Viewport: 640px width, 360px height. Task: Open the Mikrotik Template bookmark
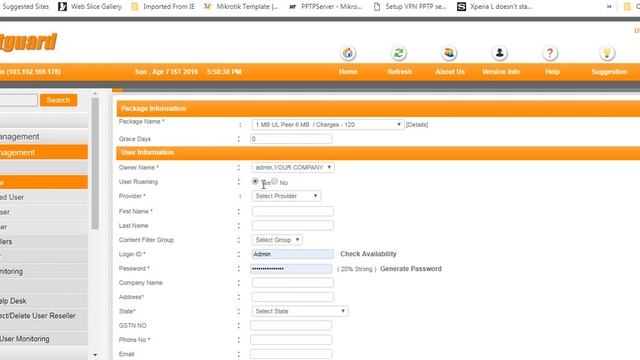pyautogui.click(x=241, y=7)
